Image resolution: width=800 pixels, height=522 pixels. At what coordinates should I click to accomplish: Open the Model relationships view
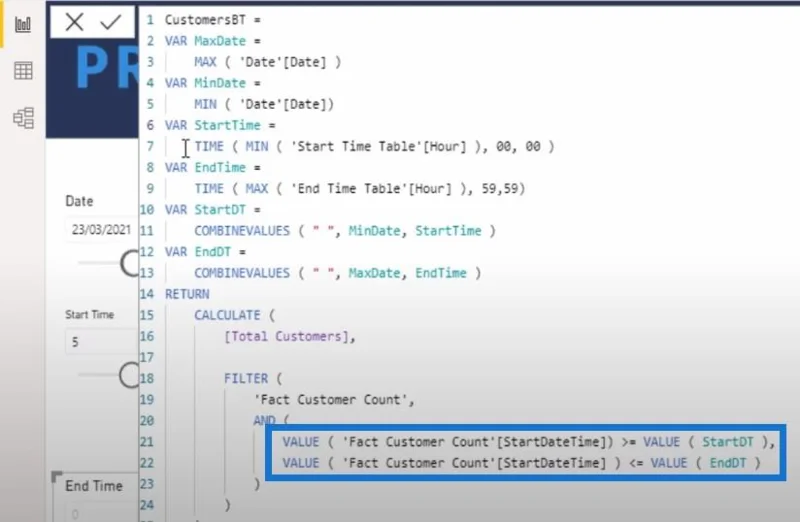click(23, 118)
